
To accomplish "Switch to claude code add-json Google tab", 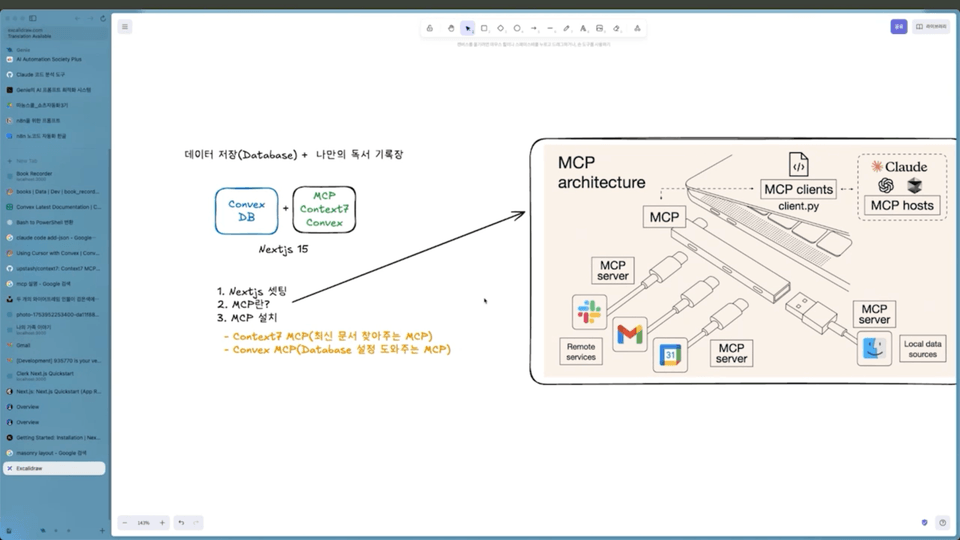I will point(54,238).
